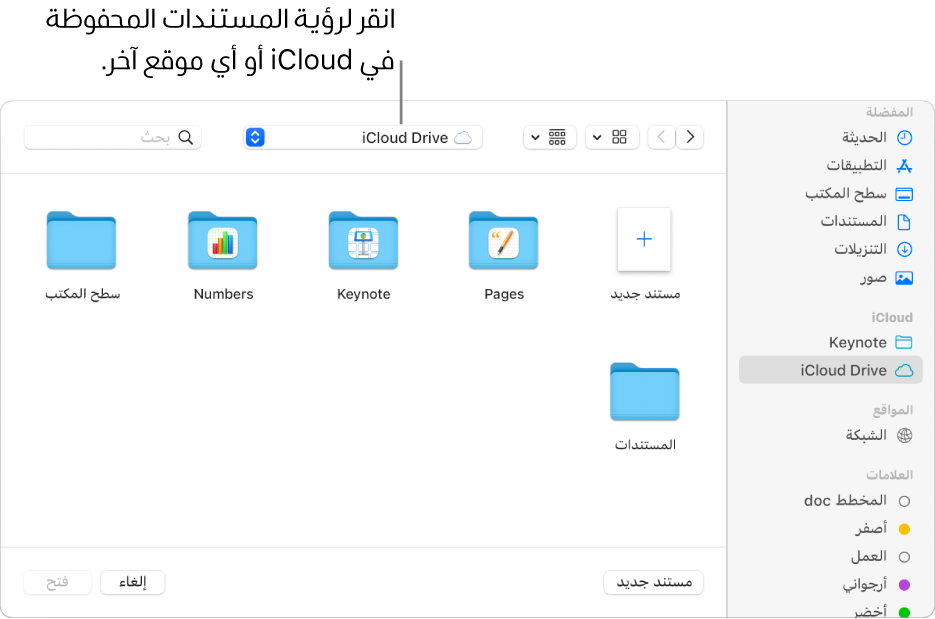The height and width of the screenshot is (619, 935).
Task: Open the المستندات folder in the file grid
Action: click(x=645, y=392)
